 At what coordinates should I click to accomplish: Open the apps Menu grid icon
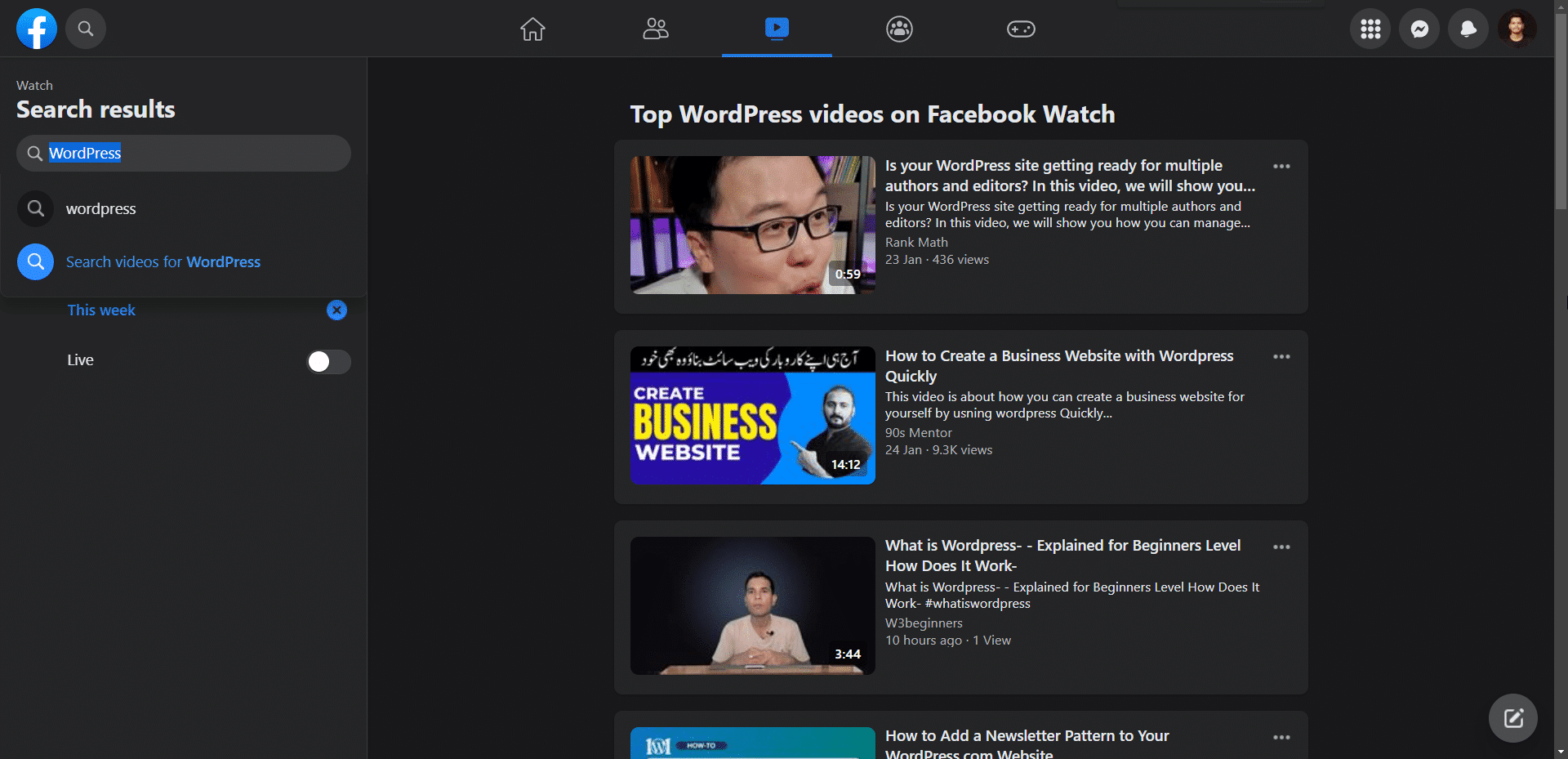tap(1370, 29)
